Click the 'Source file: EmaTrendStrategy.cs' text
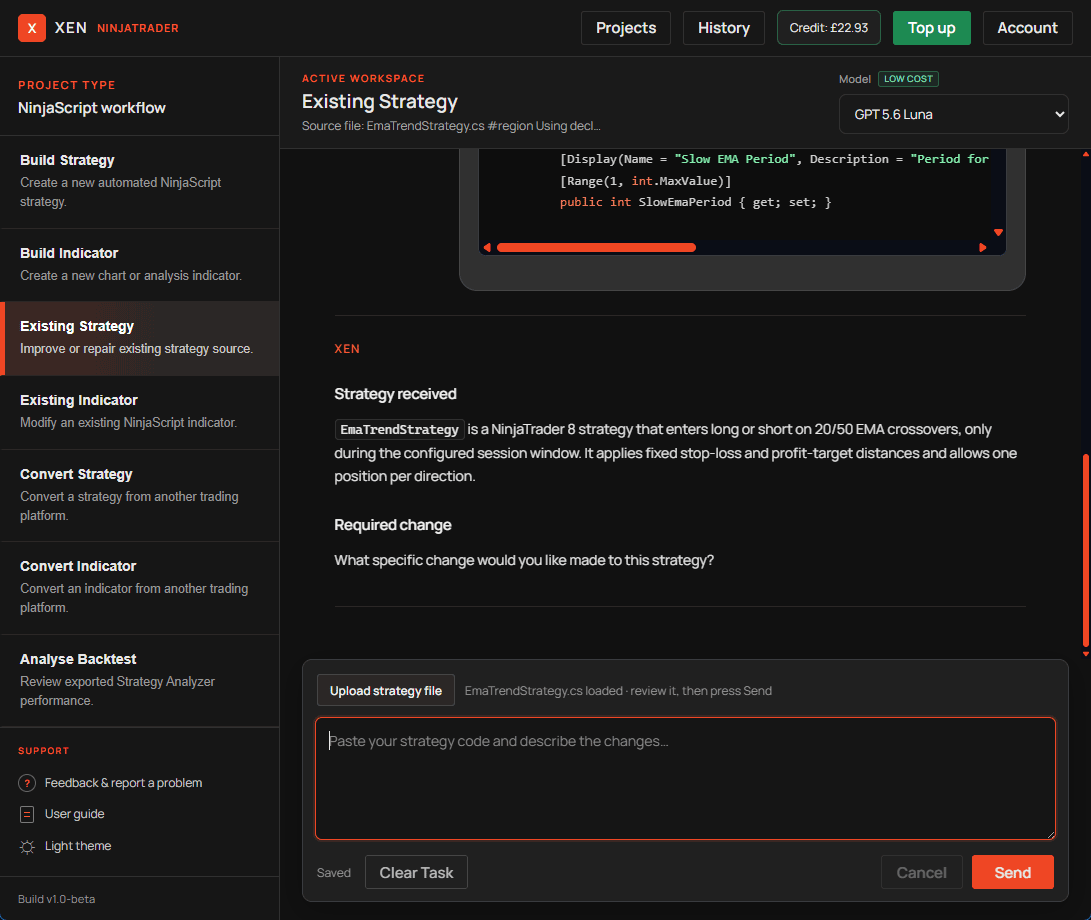 (393, 126)
